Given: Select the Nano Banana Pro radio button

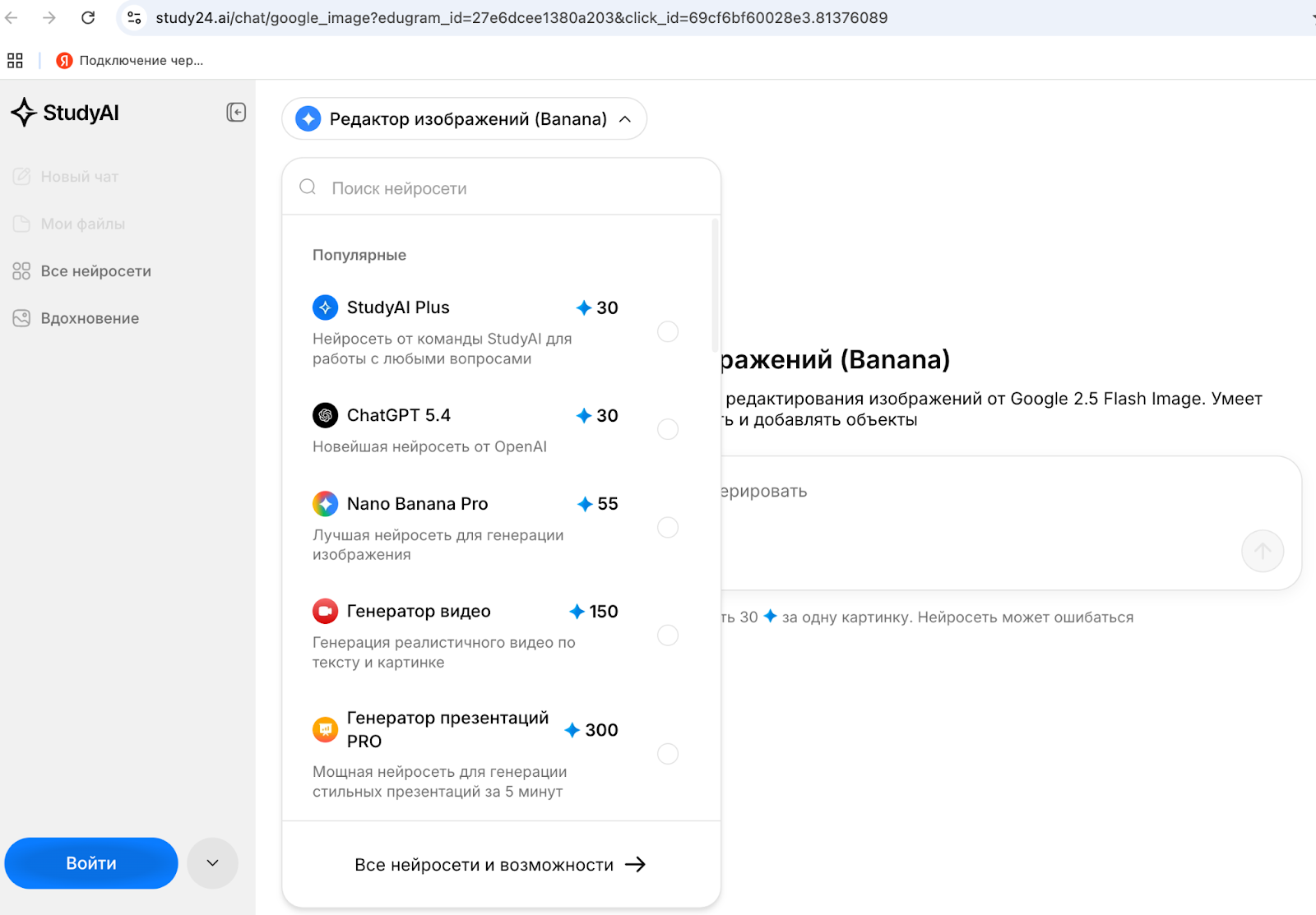Looking at the screenshot, I should pos(667,527).
